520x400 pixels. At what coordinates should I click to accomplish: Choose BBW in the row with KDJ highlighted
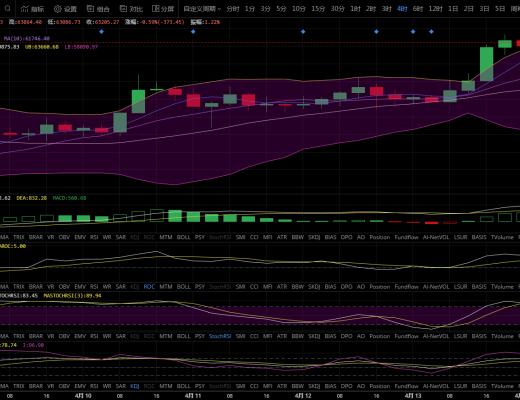click(x=297, y=386)
